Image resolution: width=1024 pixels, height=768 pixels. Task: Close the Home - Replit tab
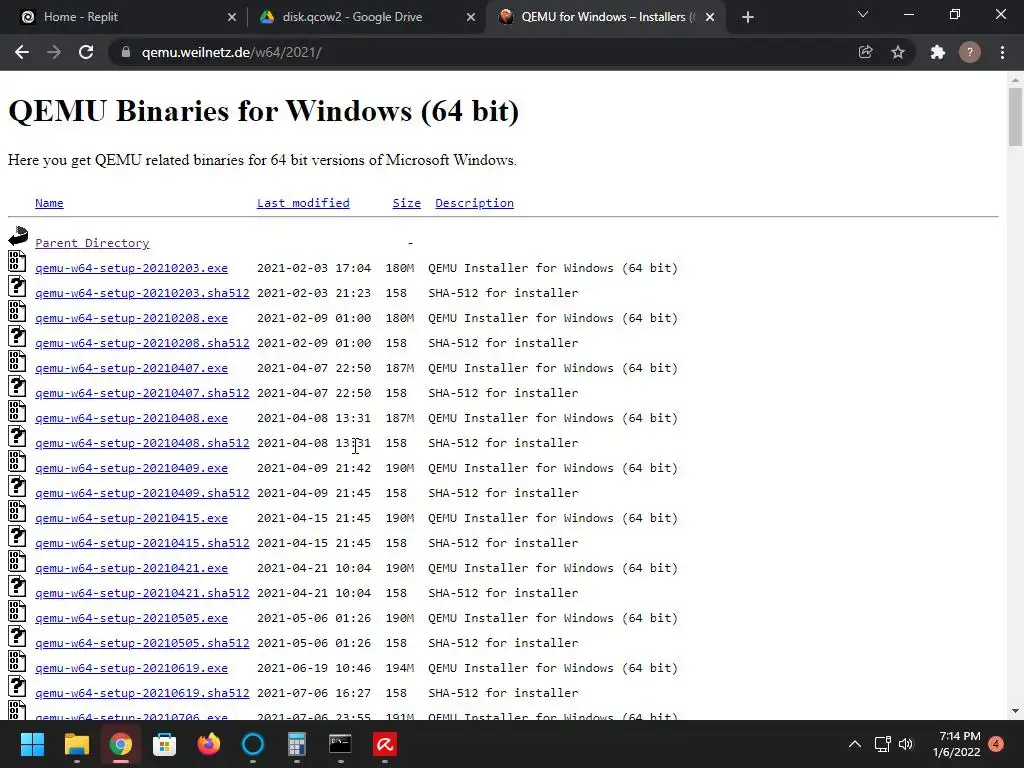(x=232, y=17)
